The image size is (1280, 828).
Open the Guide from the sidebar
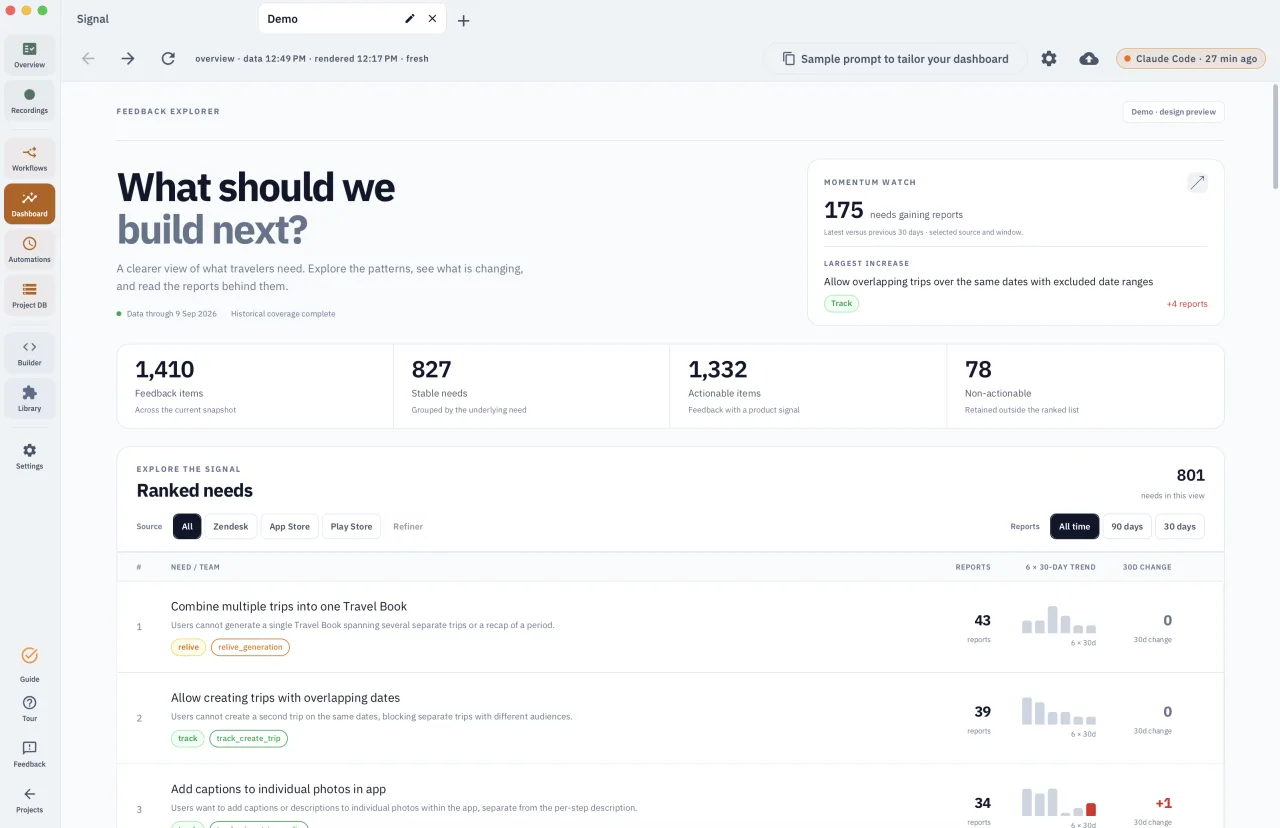[29, 663]
